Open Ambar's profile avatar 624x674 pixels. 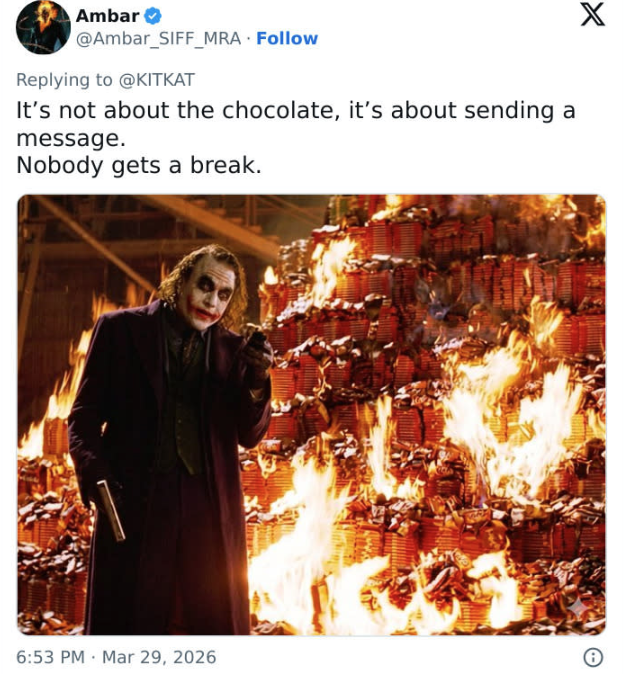click(42, 27)
